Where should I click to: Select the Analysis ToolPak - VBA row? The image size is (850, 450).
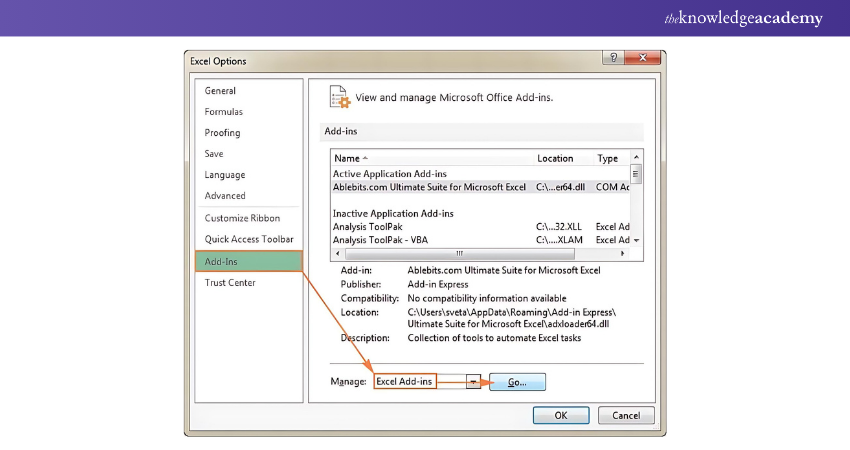(x=480, y=240)
